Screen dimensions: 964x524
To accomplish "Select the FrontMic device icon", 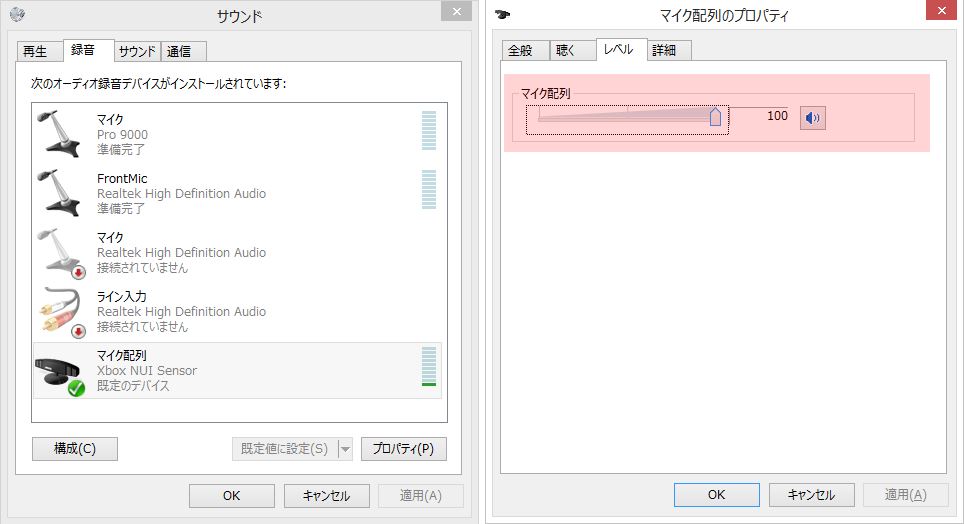I will click(x=59, y=193).
